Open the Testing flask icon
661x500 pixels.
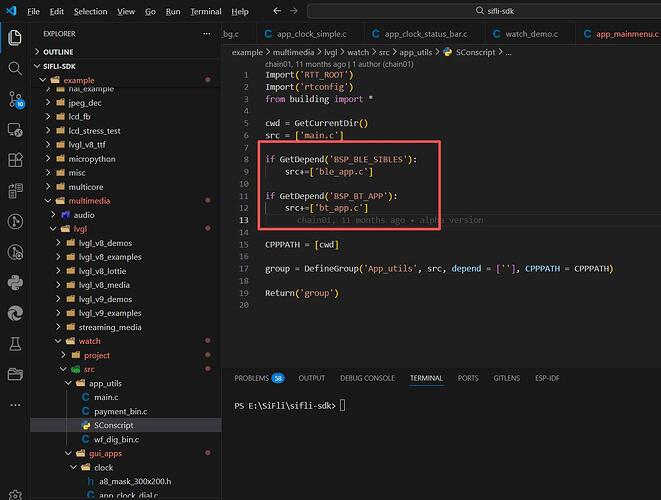[x=15, y=343]
